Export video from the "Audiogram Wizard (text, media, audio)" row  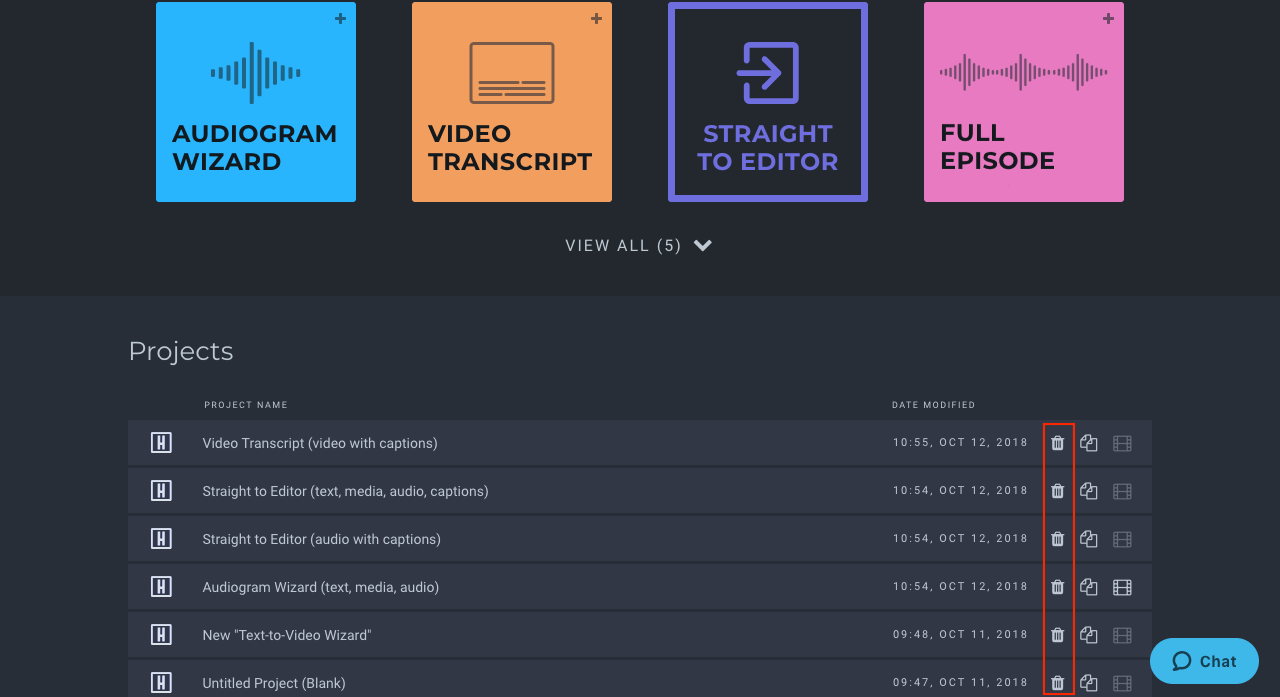pyautogui.click(x=1122, y=586)
